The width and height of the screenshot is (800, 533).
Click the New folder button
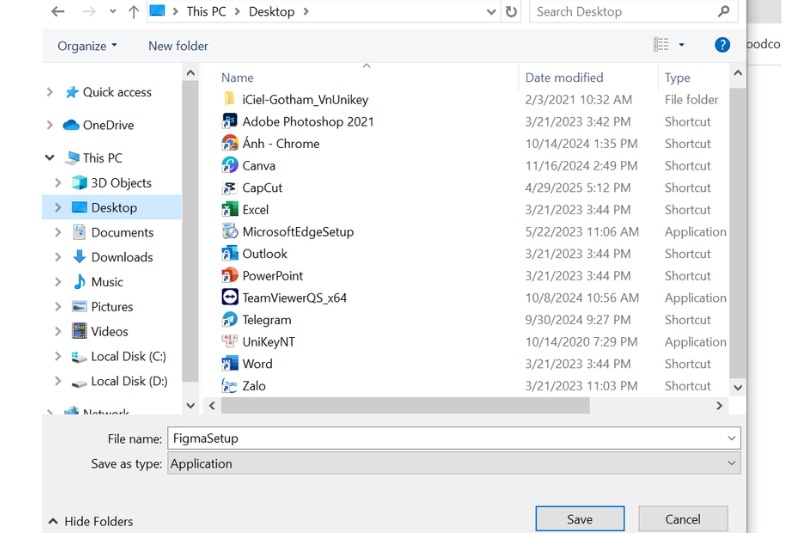coord(178,46)
